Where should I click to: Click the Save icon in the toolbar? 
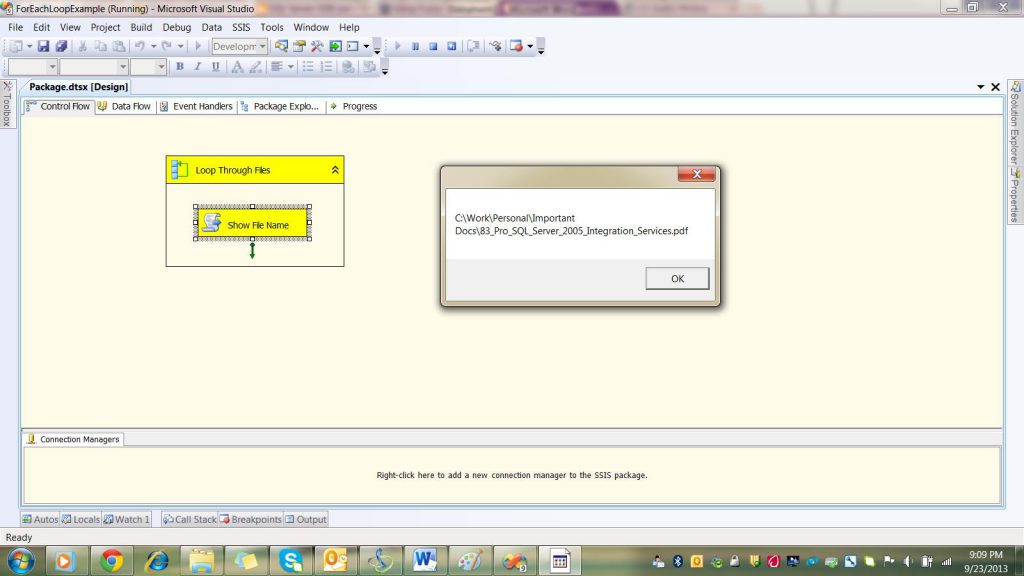click(44, 46)
